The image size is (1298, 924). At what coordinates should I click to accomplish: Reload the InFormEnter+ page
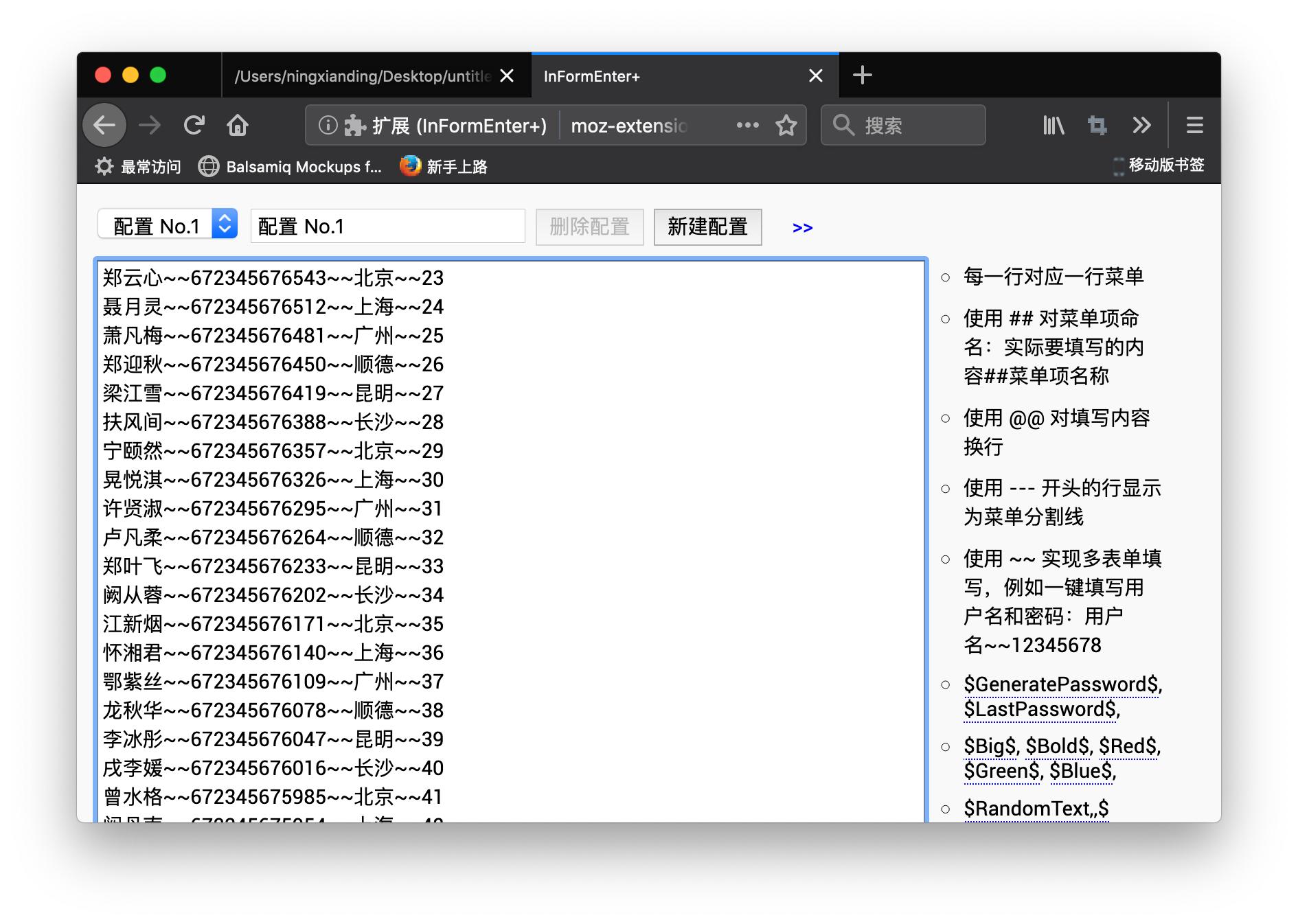click(195, 125)
